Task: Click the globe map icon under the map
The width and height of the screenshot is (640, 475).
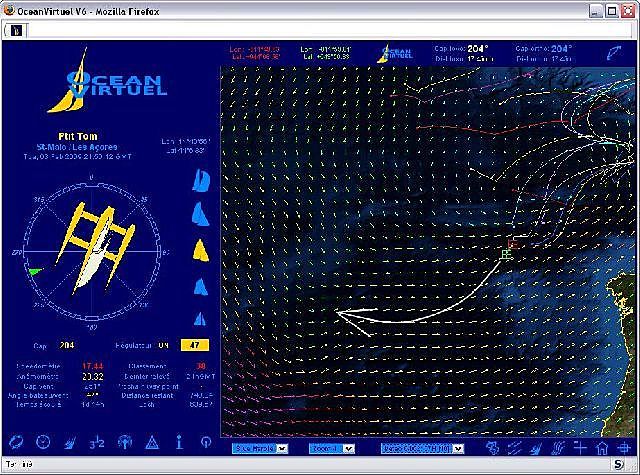Action: coord(493,448)
